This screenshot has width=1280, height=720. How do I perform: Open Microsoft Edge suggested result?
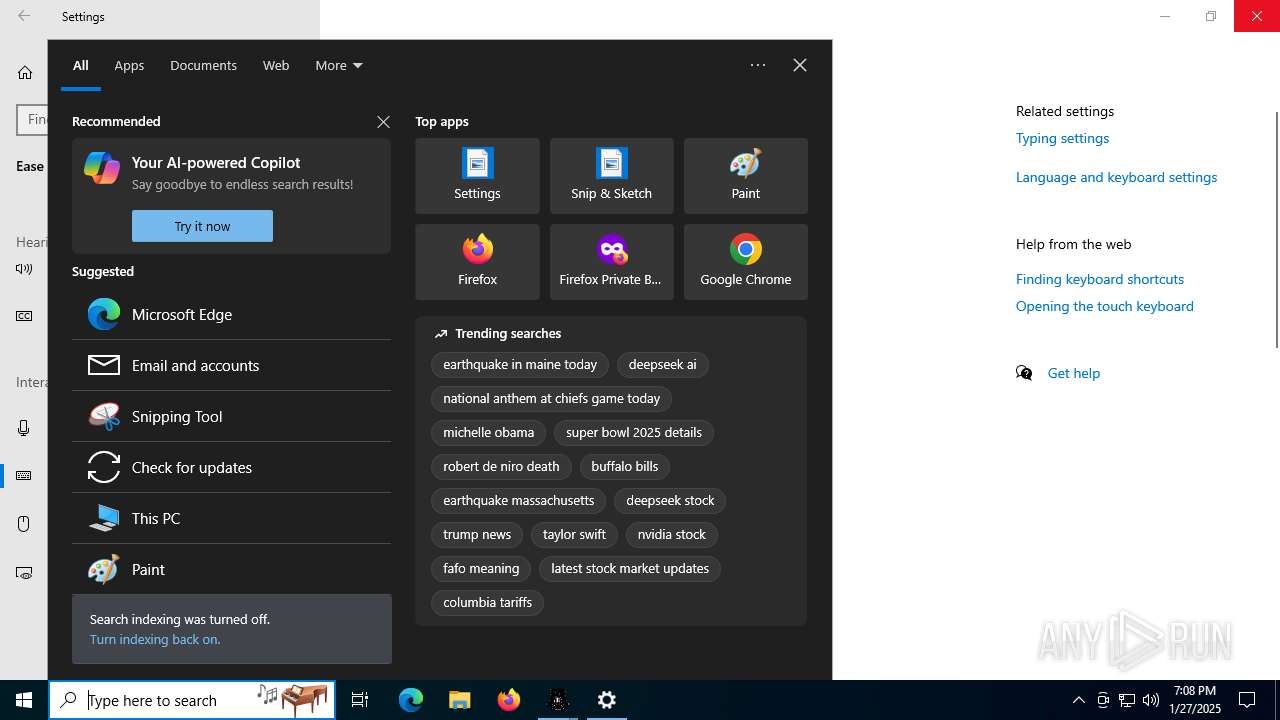(x=231, y=314)
